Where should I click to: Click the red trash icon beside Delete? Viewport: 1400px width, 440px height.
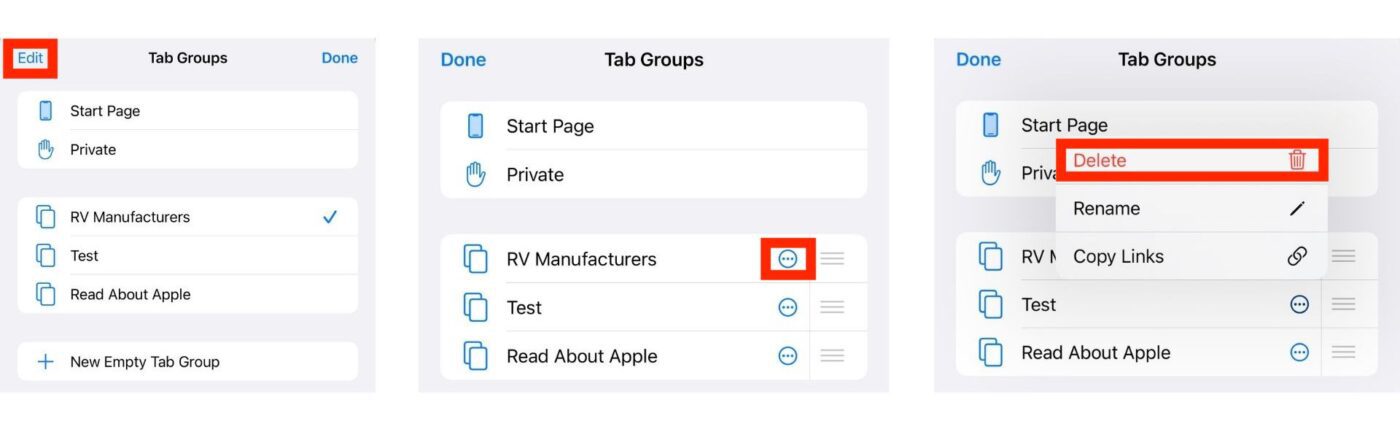[x=1297, y=160]
